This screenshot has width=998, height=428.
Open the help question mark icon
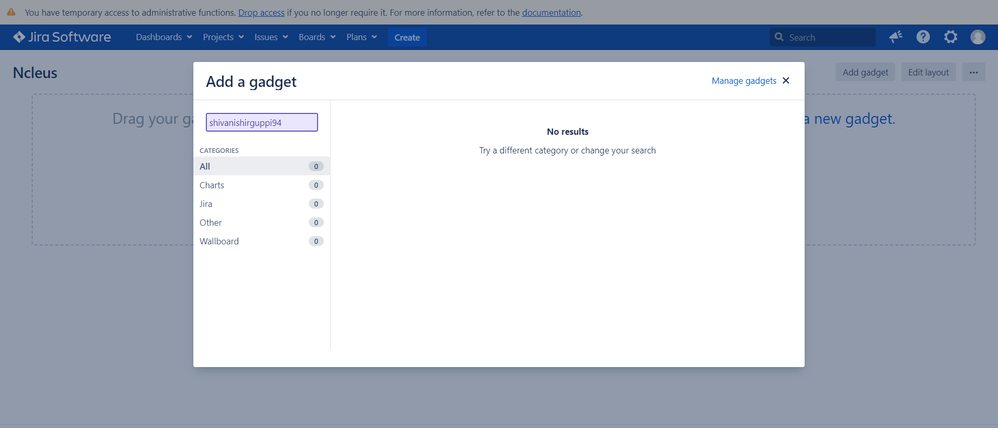[x=923, y=37]
